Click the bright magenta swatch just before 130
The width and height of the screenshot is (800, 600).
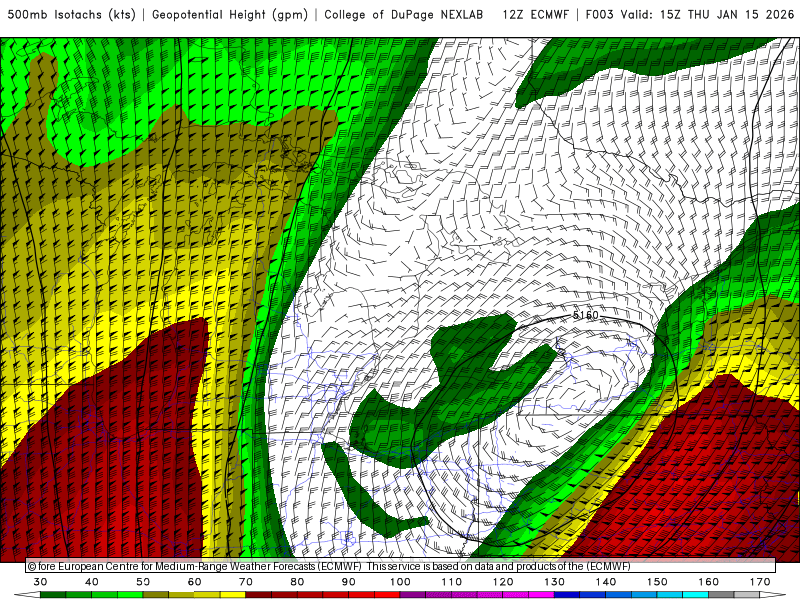[x=541, y=595]
